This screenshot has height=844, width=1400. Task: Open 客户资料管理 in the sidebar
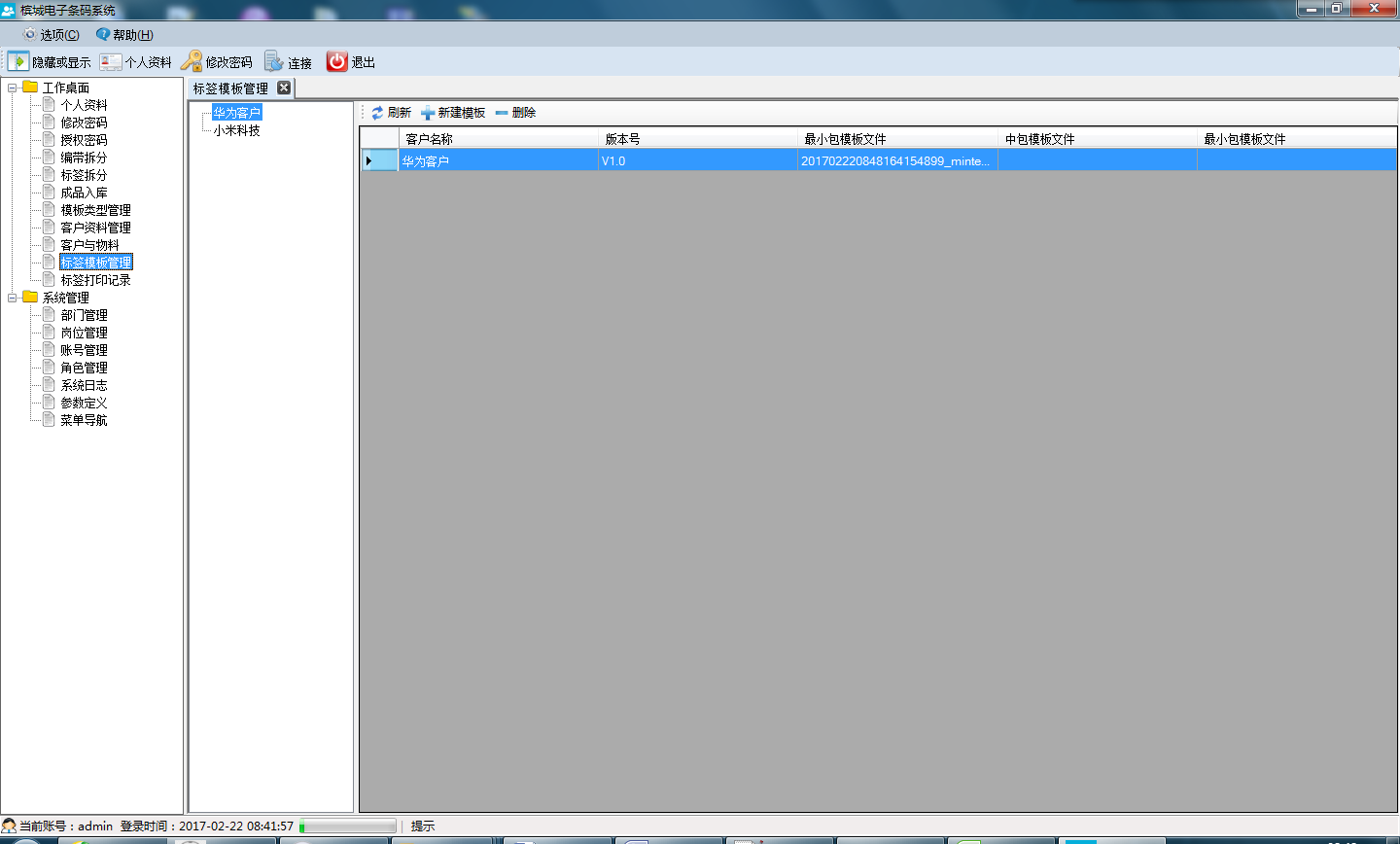click(x=95, y=228)
